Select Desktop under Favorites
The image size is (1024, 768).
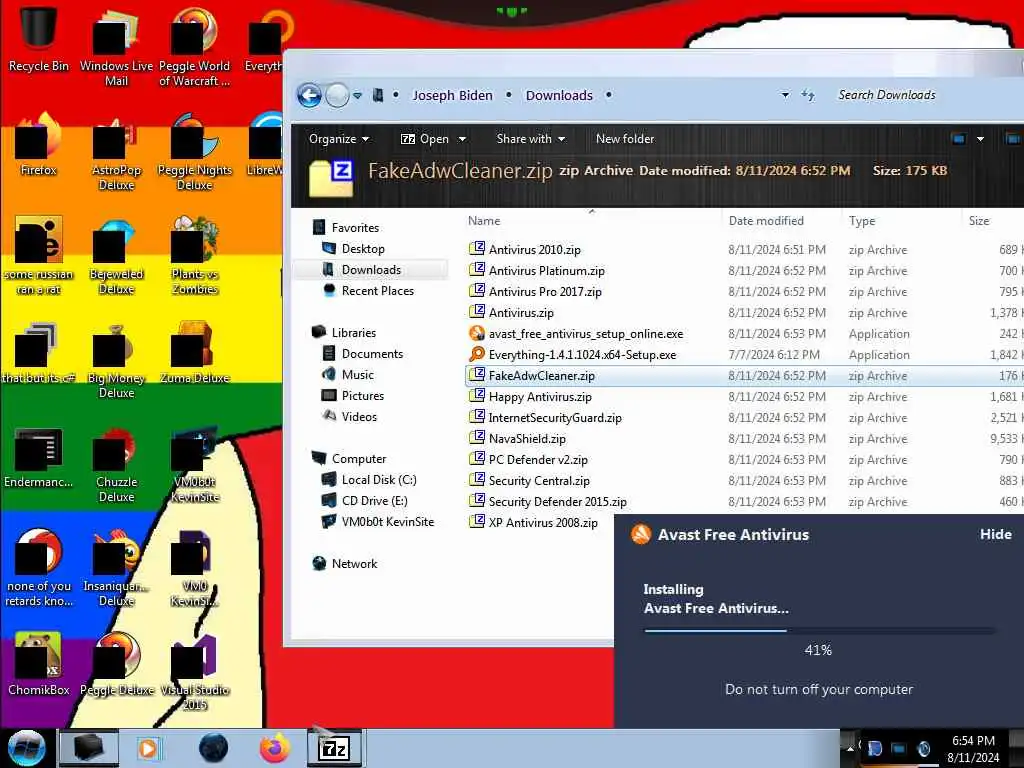click(363, 249)
